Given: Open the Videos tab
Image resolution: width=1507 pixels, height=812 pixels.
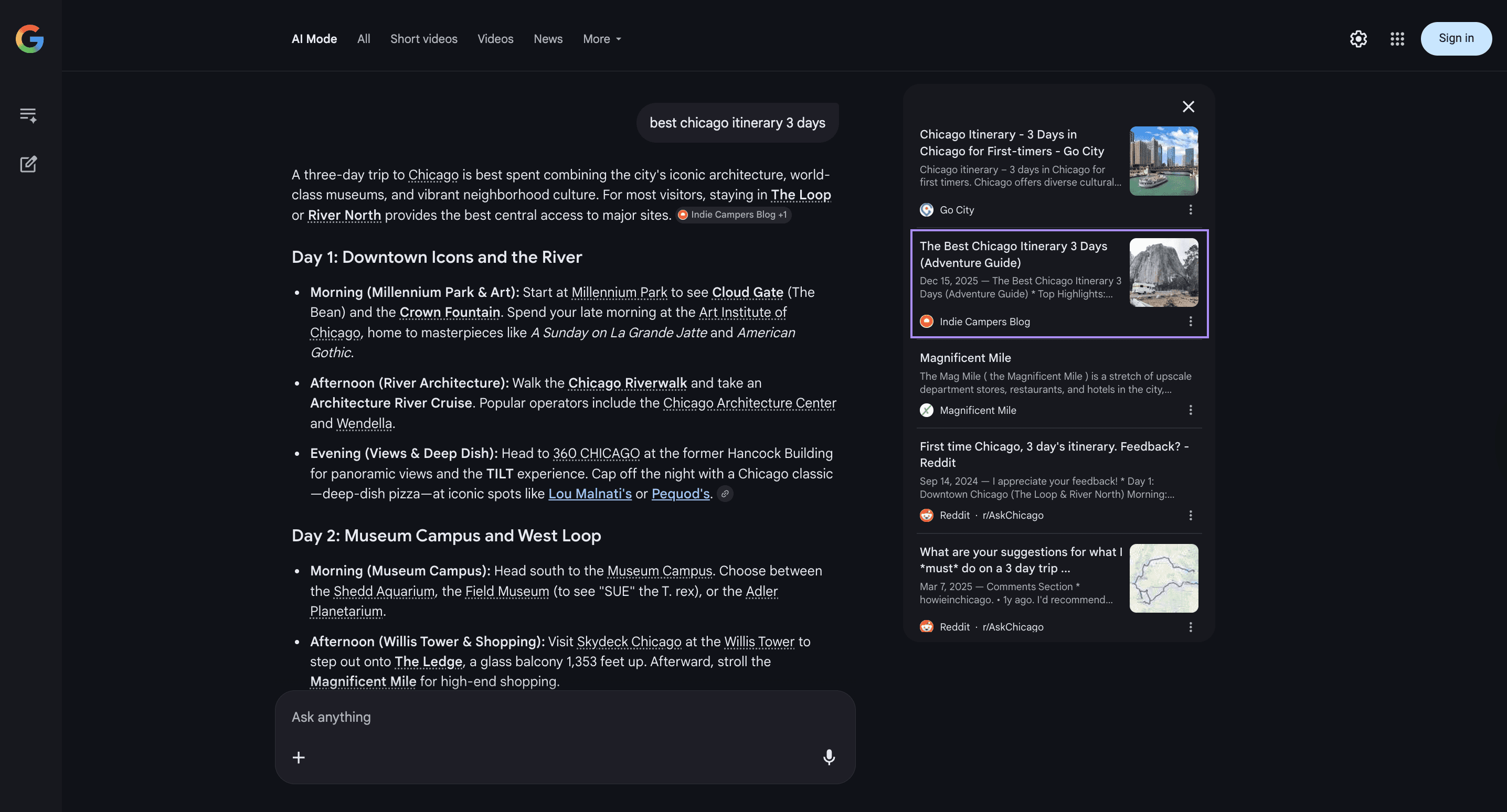Looking at the screenshot, I should point(495,39).
